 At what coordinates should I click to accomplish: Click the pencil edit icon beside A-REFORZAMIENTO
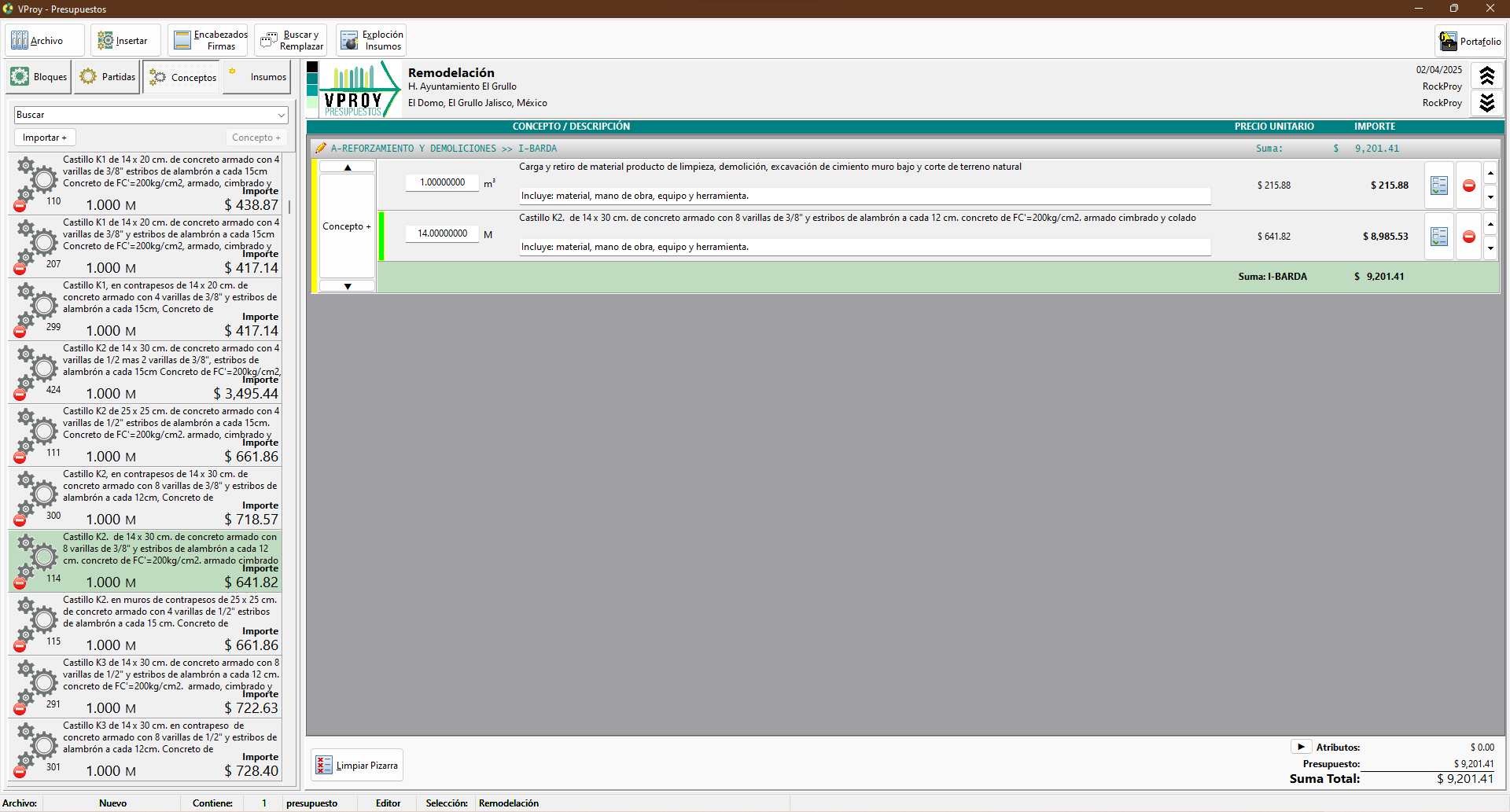pyautogui.click(x=321, y=149)
